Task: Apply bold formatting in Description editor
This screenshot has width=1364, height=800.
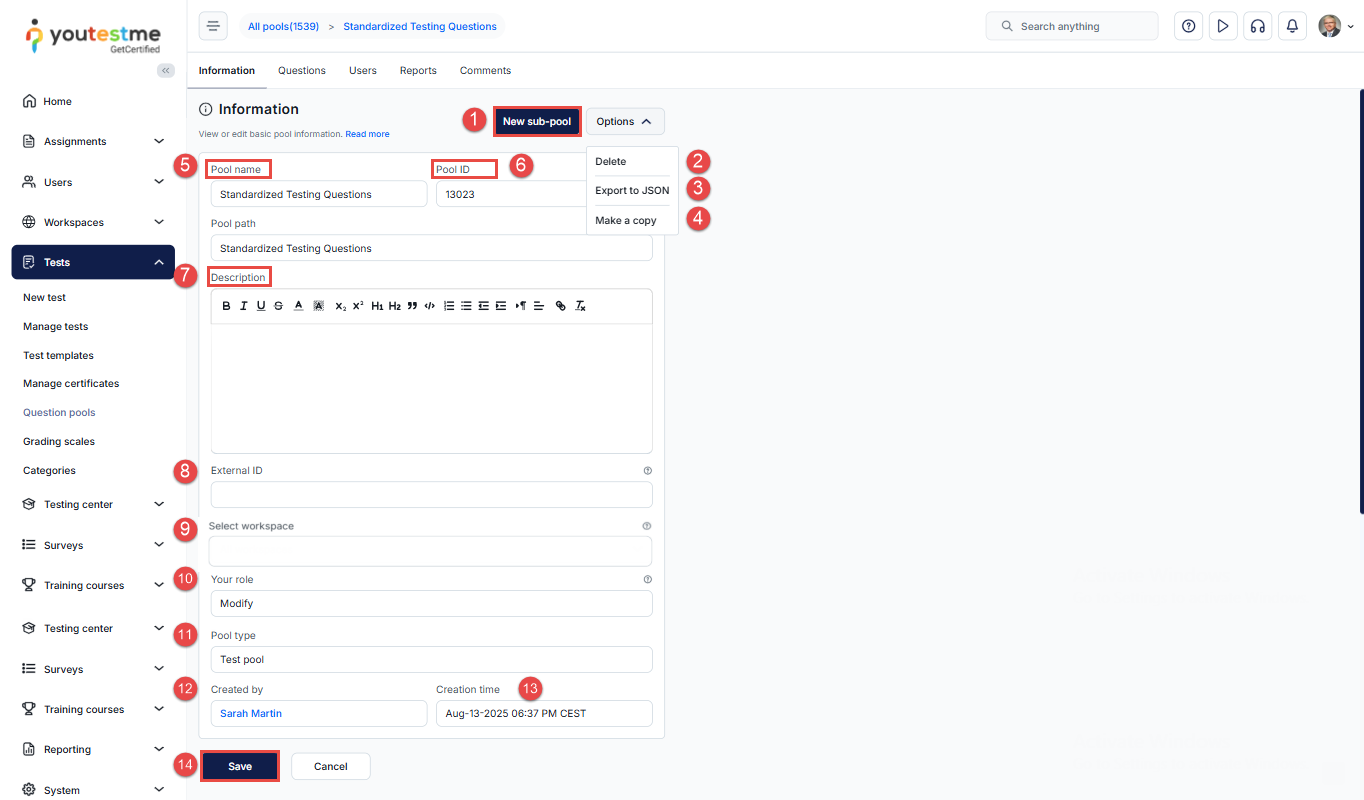Action: [x=227, y=306]
